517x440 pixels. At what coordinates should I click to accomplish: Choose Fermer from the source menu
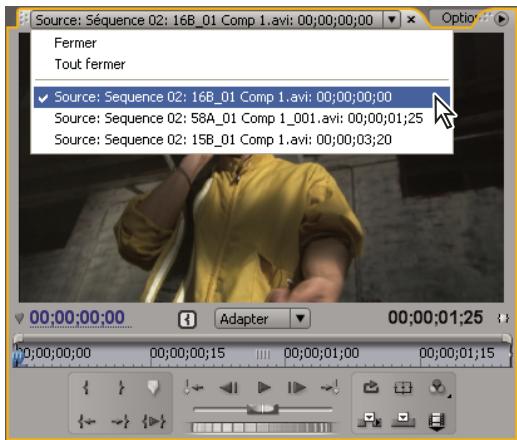pyautogui.click(x=75, y=43)
